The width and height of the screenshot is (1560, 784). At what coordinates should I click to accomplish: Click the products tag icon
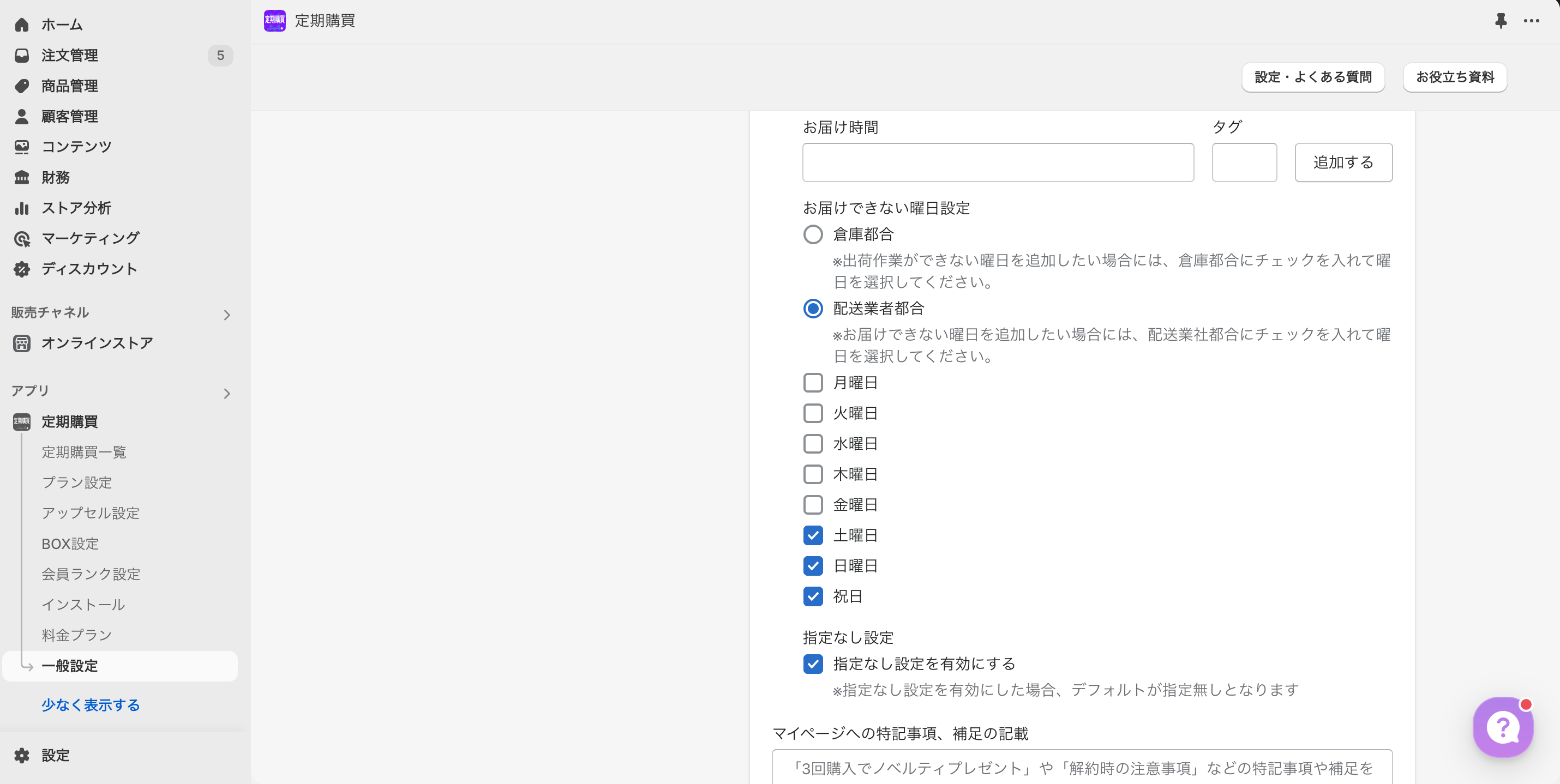[x=22, y=86]
